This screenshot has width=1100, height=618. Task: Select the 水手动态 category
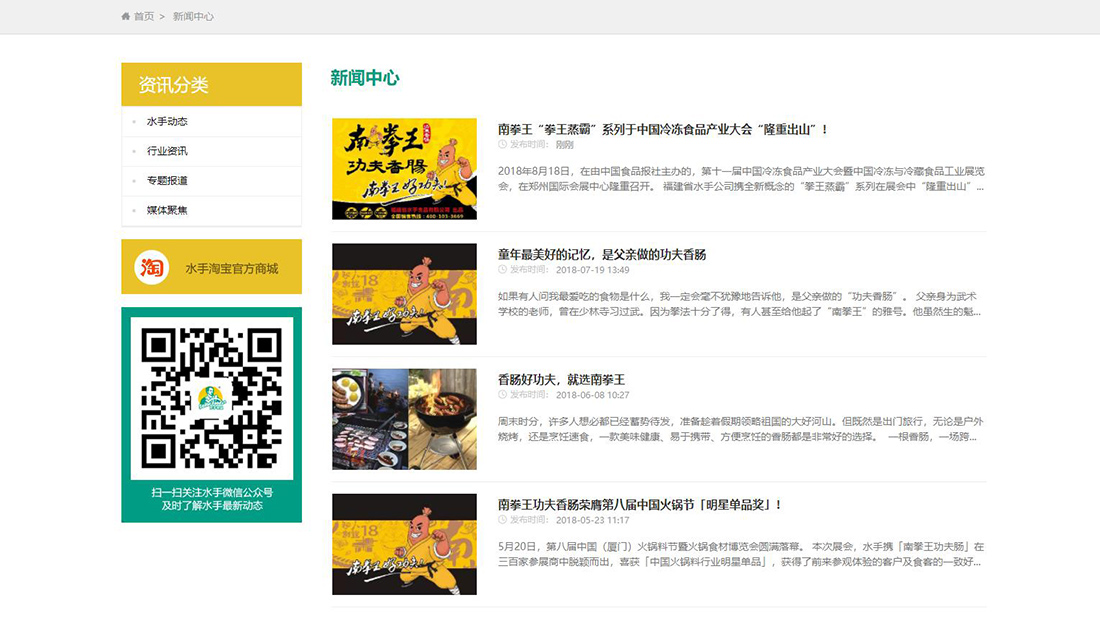click(167, 121)
